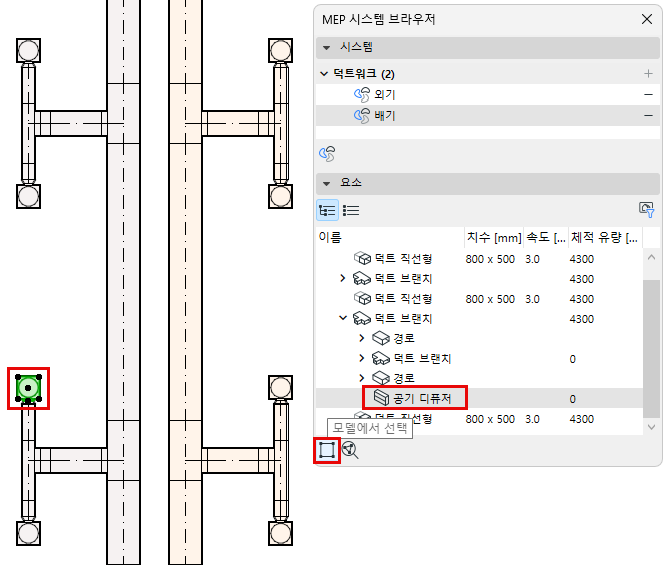This screenshot has width=666, height=567.
Task: Click the 모델에서 선택 button
Action: [327, 450]
